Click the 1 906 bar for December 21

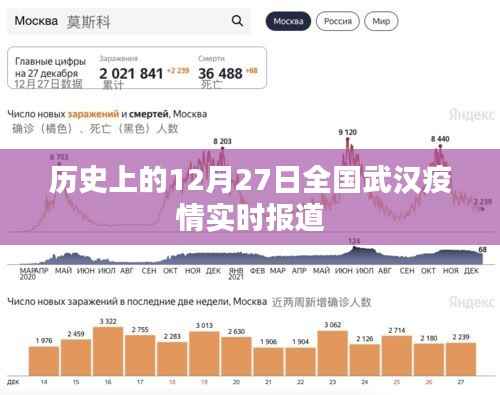click(268, 362)
